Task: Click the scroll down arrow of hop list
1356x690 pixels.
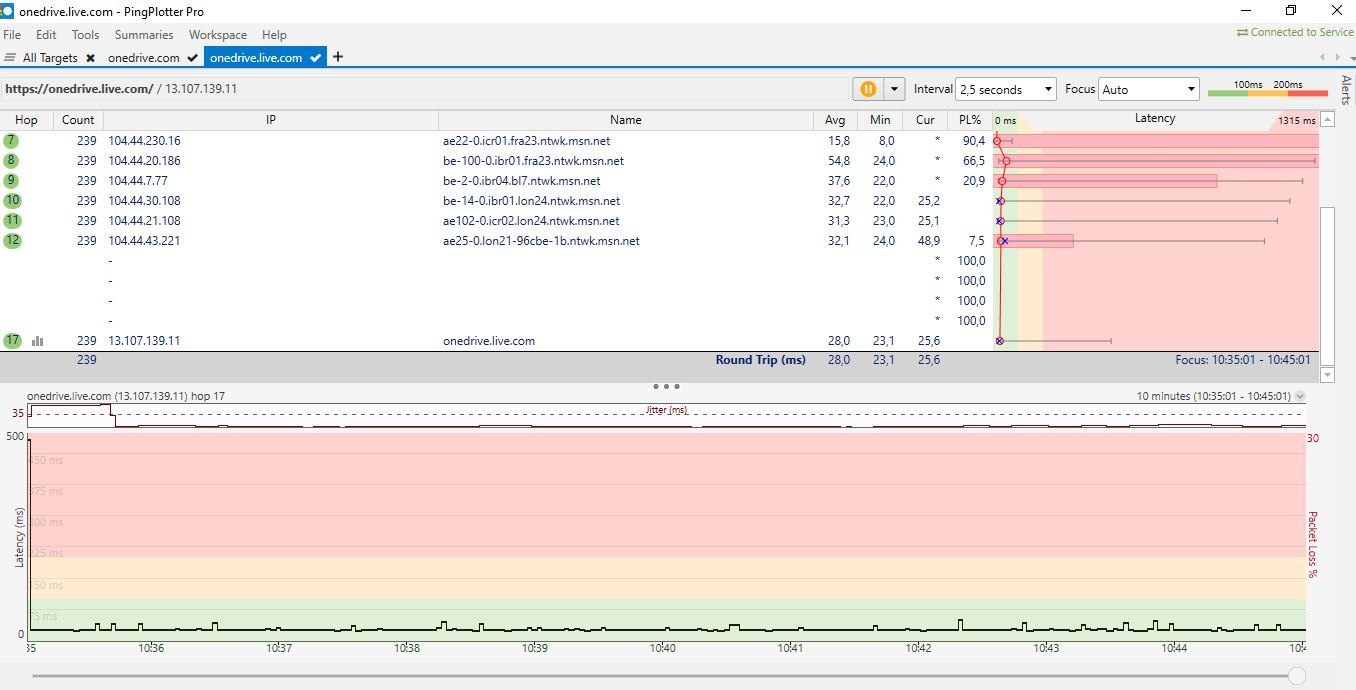Action: pos(1328,375)
